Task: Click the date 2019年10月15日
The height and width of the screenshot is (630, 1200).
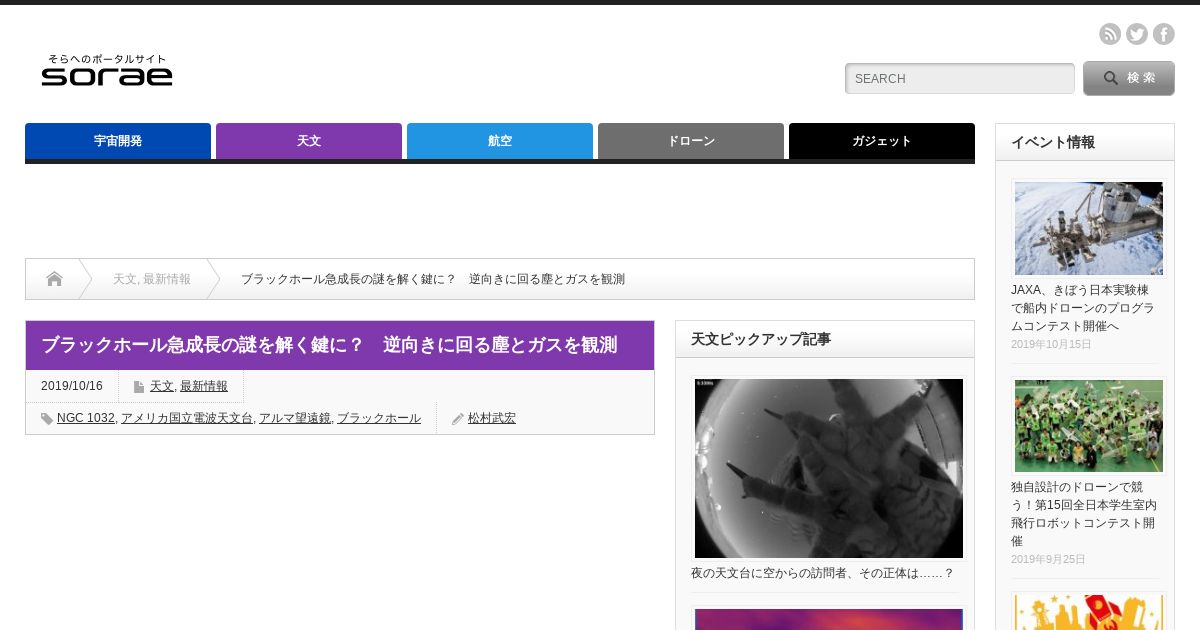Action: tap(1051, 344)
